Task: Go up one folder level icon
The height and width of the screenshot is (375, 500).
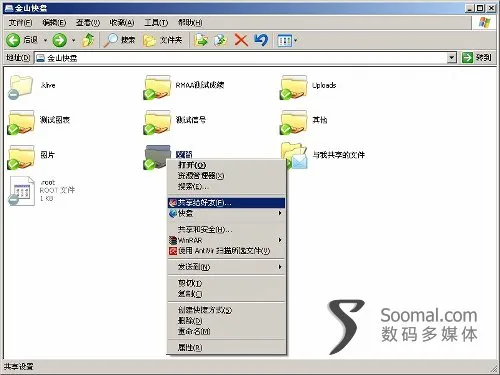Action: [x=88, y=40]
